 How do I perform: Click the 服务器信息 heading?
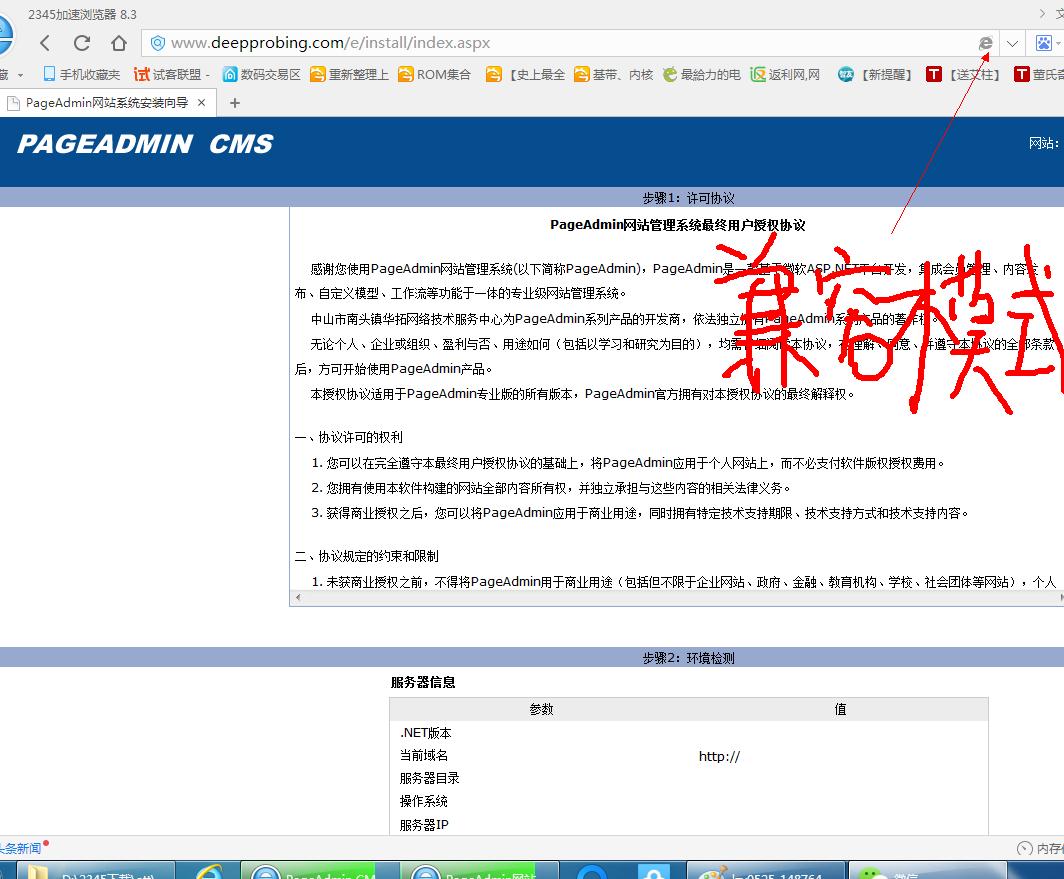[423, 682]
